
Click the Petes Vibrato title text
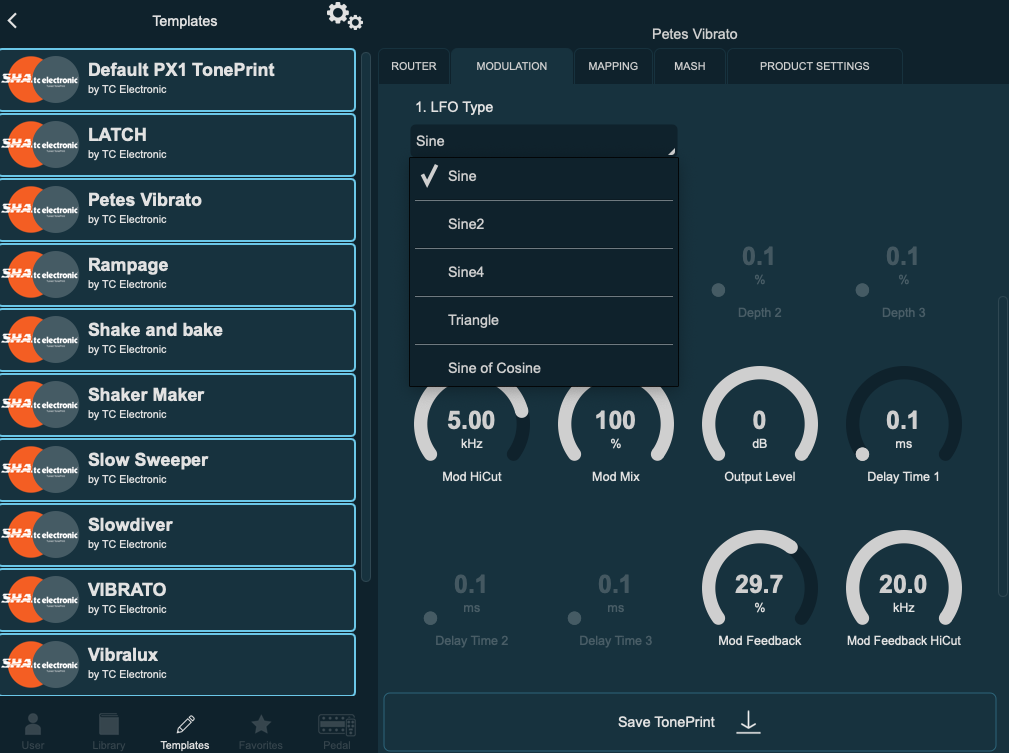pos(694,34)
